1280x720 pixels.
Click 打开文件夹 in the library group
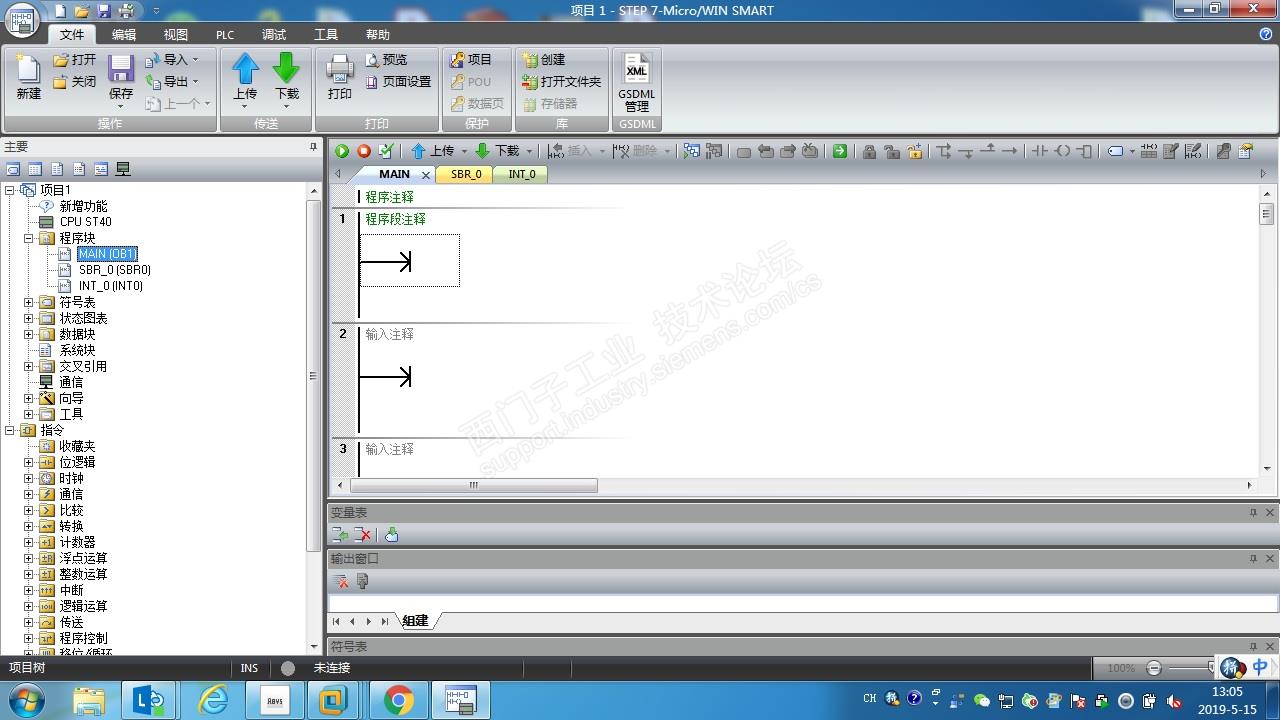click(x=562, y=82)
